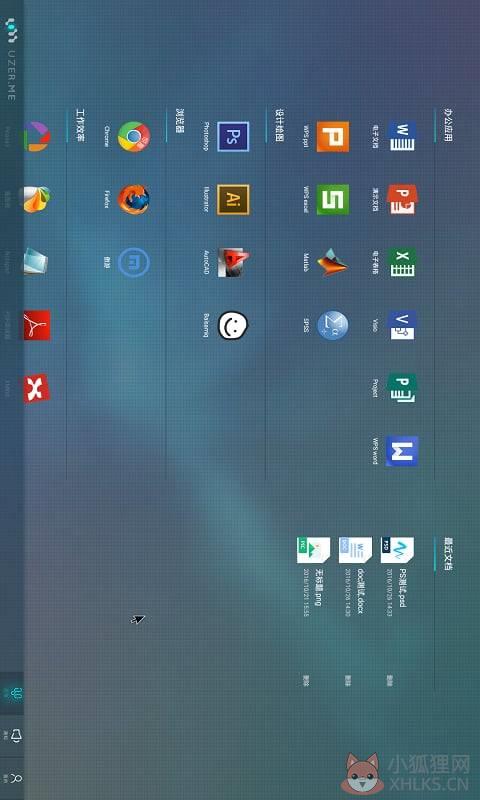Launch the Firefox browser icon
The image size is (480, 800).
click(x=134, y=199)
